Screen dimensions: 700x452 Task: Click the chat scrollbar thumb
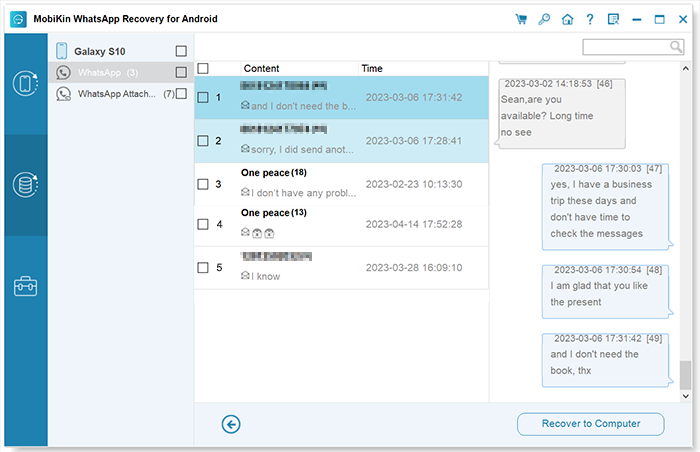click(685, 375)
